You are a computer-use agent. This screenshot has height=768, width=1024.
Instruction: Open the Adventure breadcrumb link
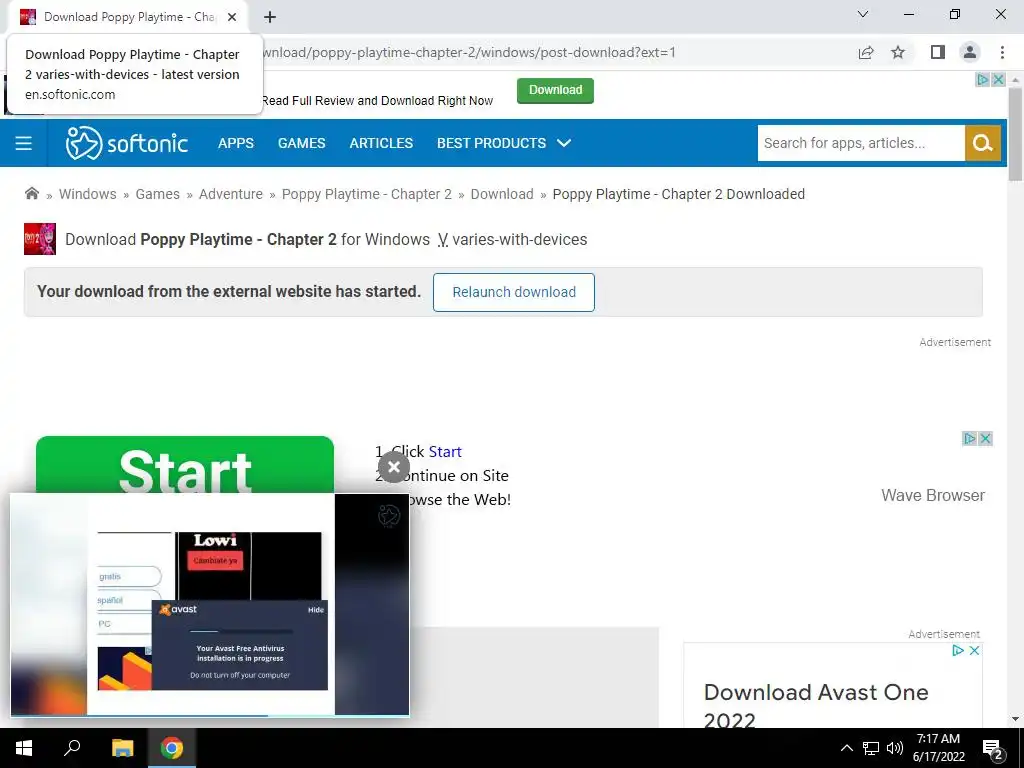231,194
